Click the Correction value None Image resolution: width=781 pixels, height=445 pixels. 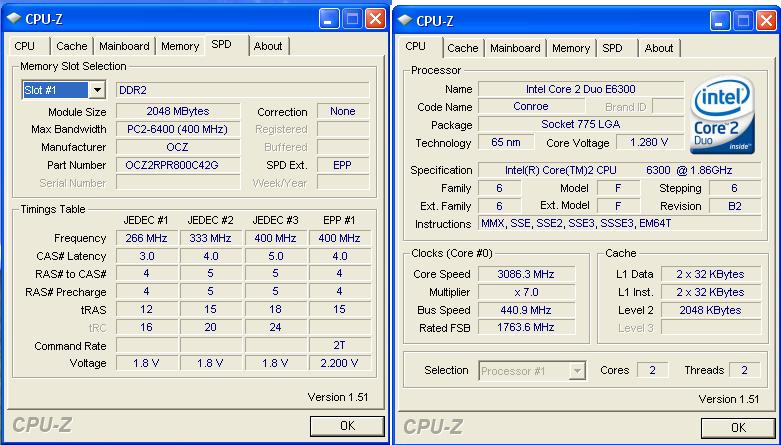(343, 111)
